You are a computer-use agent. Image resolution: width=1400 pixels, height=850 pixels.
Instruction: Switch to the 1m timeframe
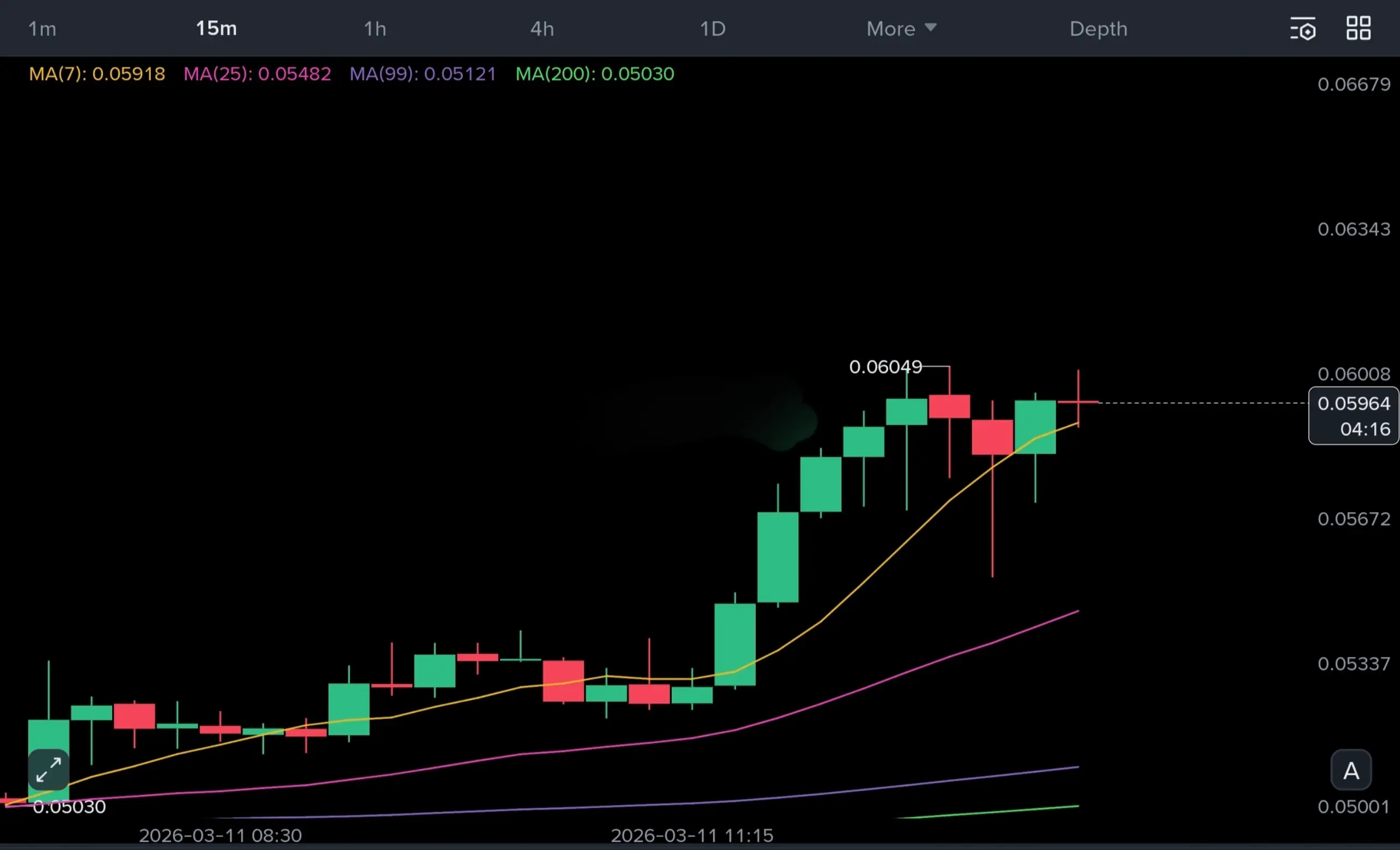click(42, 28)
